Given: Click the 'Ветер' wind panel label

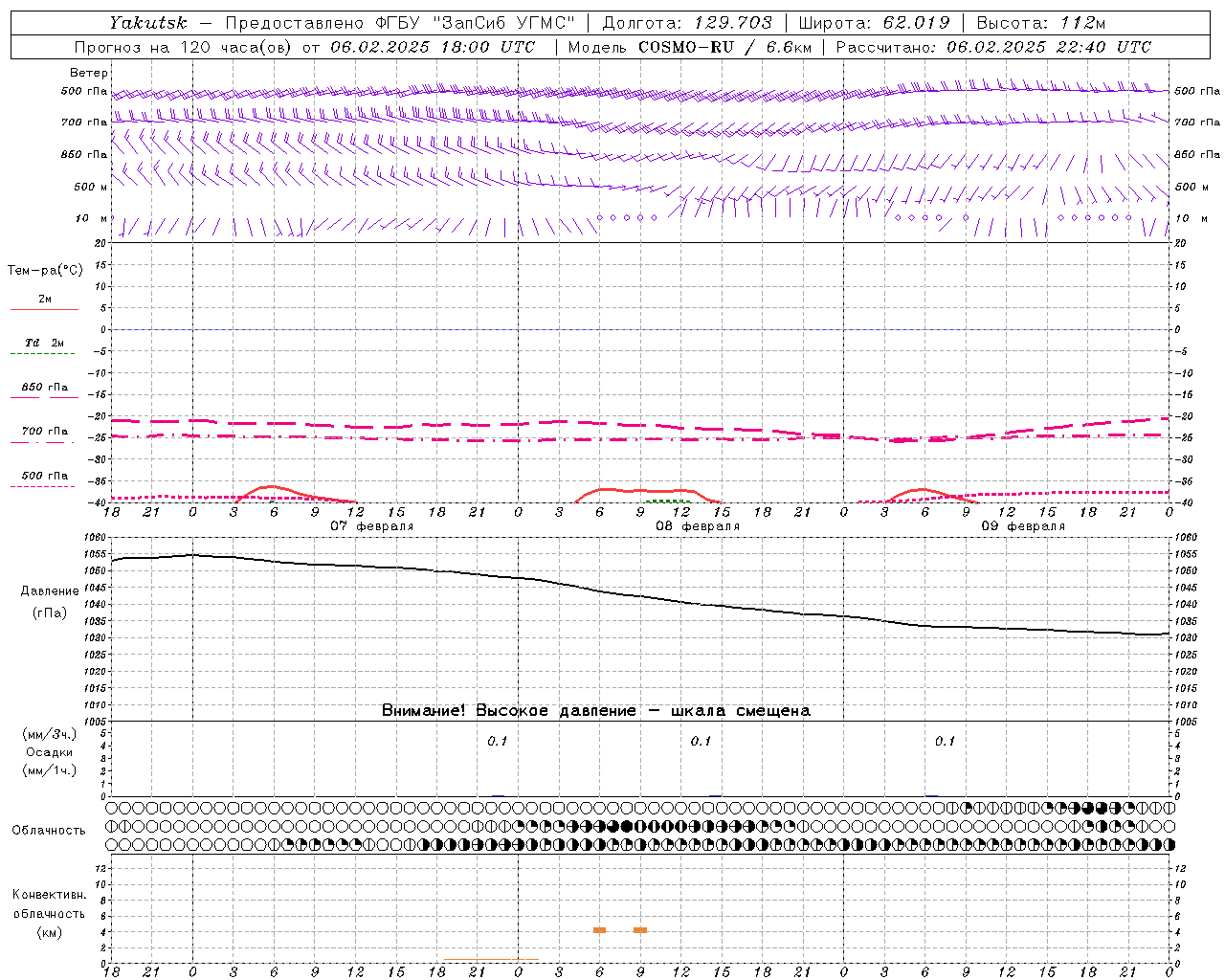Looking at the screenshot, I should pyautogui.click(x=89, y=73).
